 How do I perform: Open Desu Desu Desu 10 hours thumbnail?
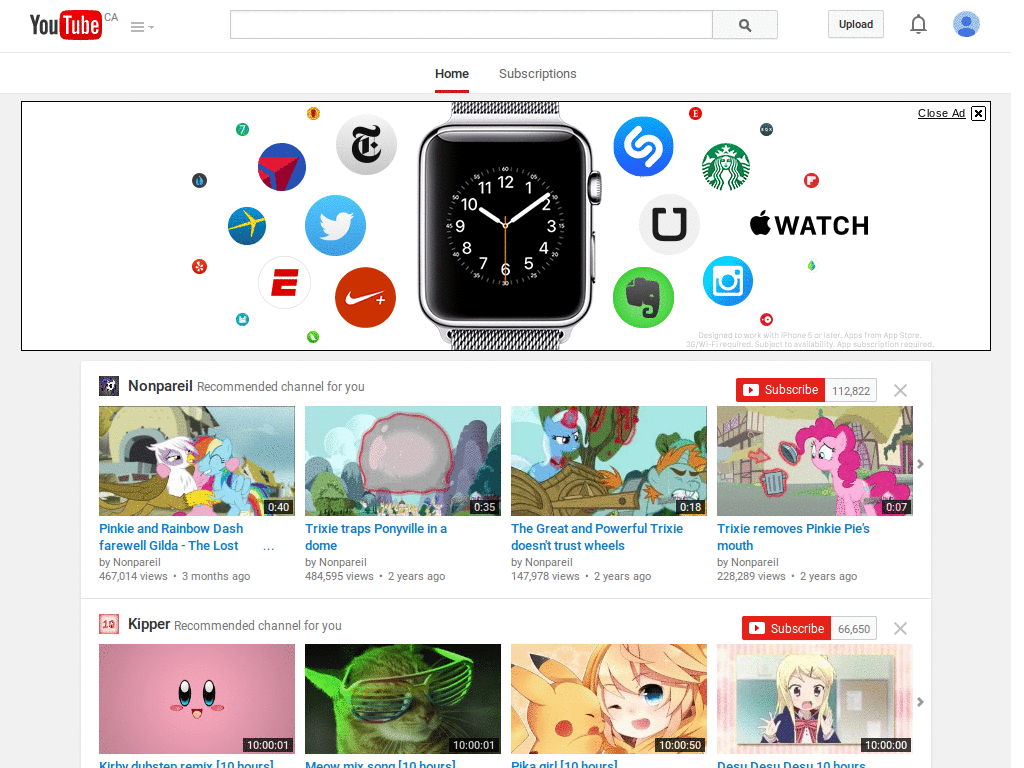pos(814,699)
